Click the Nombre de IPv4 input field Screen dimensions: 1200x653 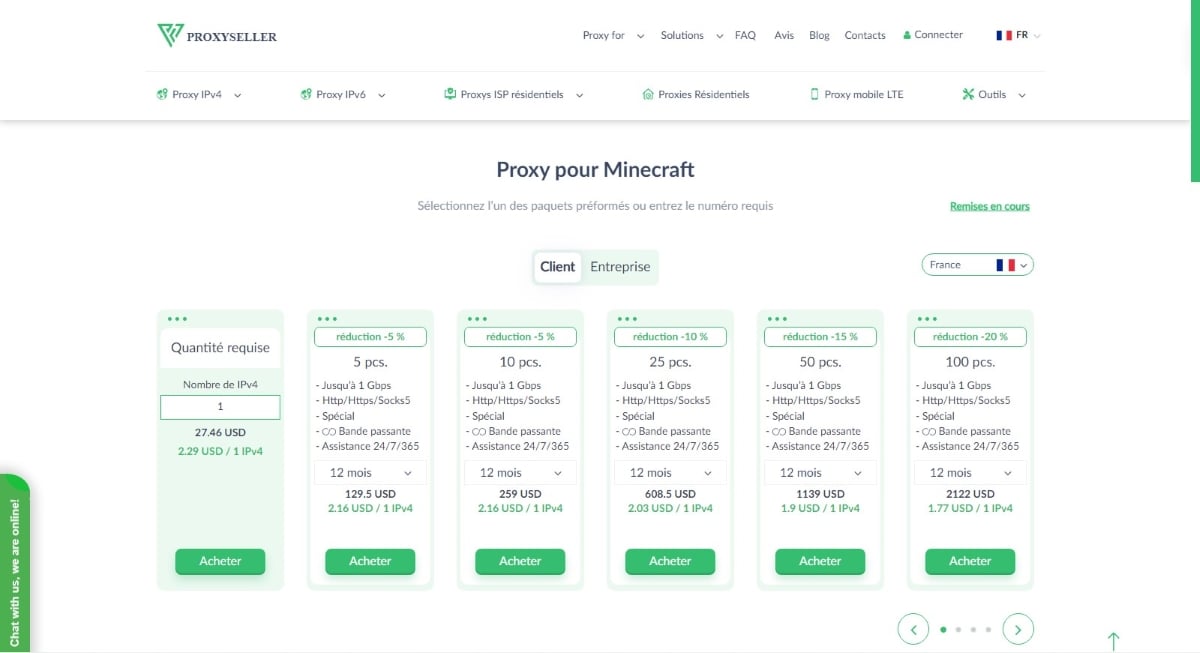(220, 407)
